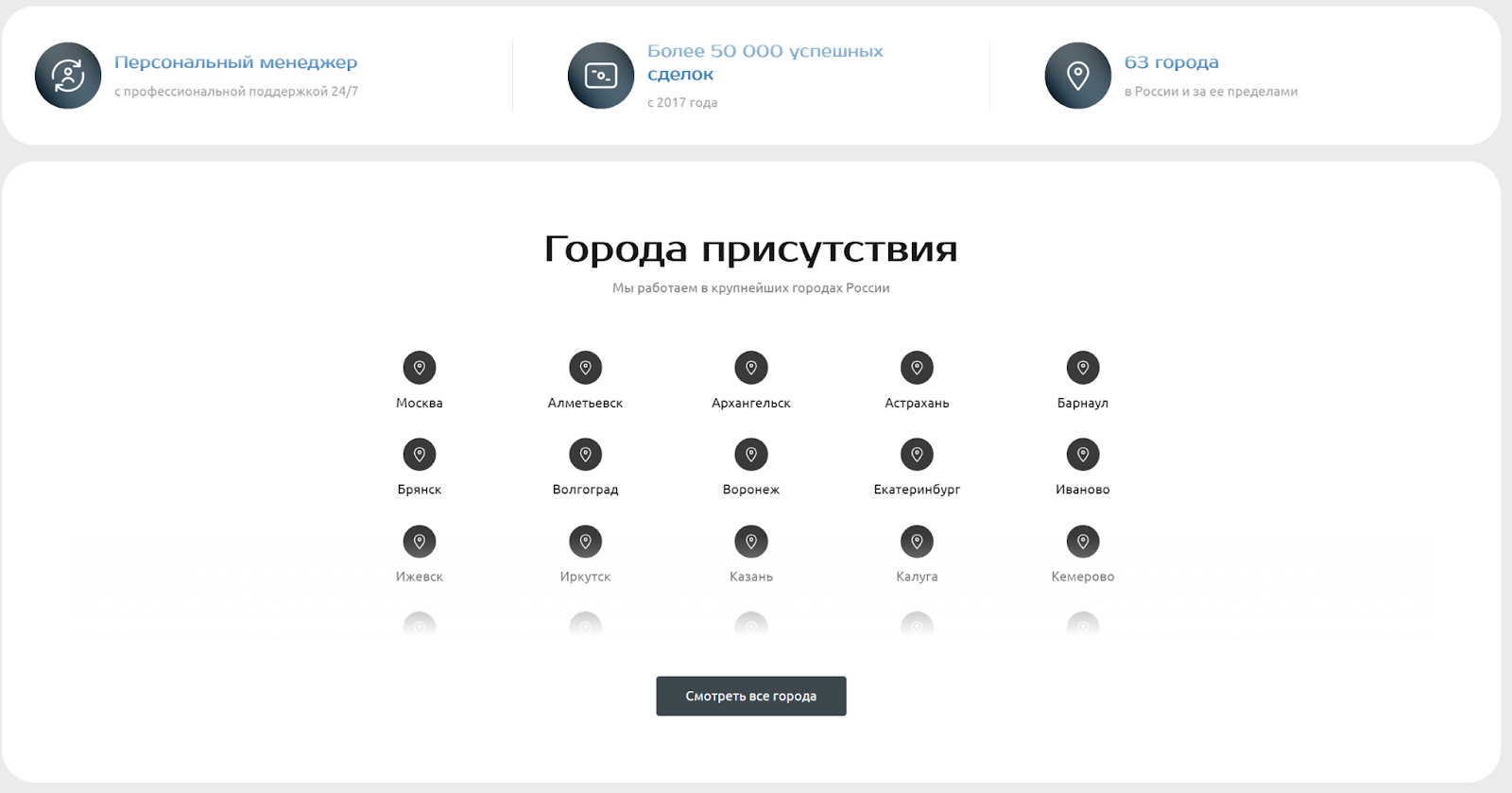The width and height of the screenshot is (1512, 793).
Task: Open the Воронеж city label
Action: pos(751,490)
